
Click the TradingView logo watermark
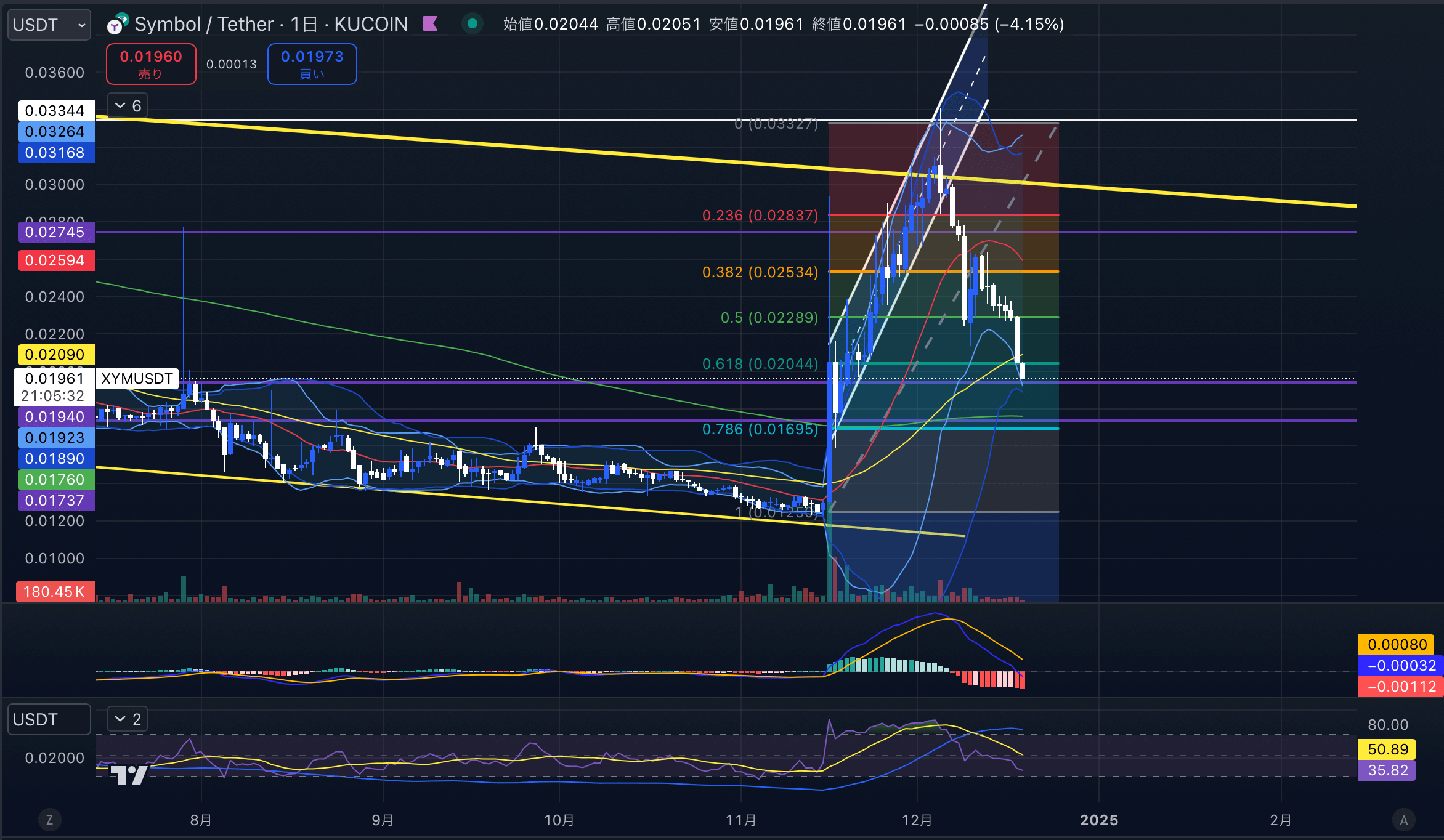pos(129,774)
